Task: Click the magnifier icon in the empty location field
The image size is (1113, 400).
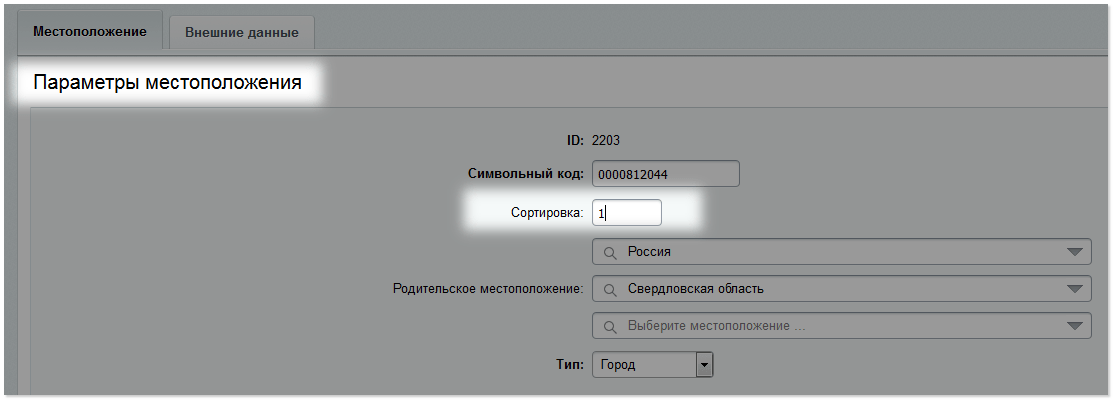Action: pyautogui.click(x=610, y=326)
